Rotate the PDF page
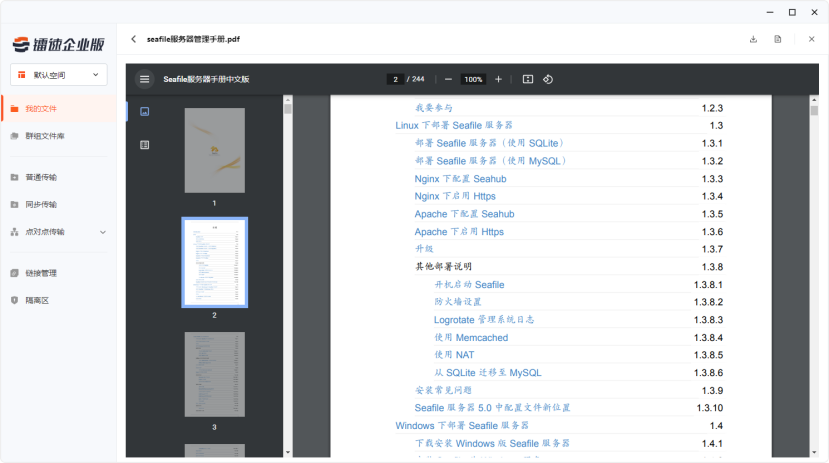 (548, 79)
